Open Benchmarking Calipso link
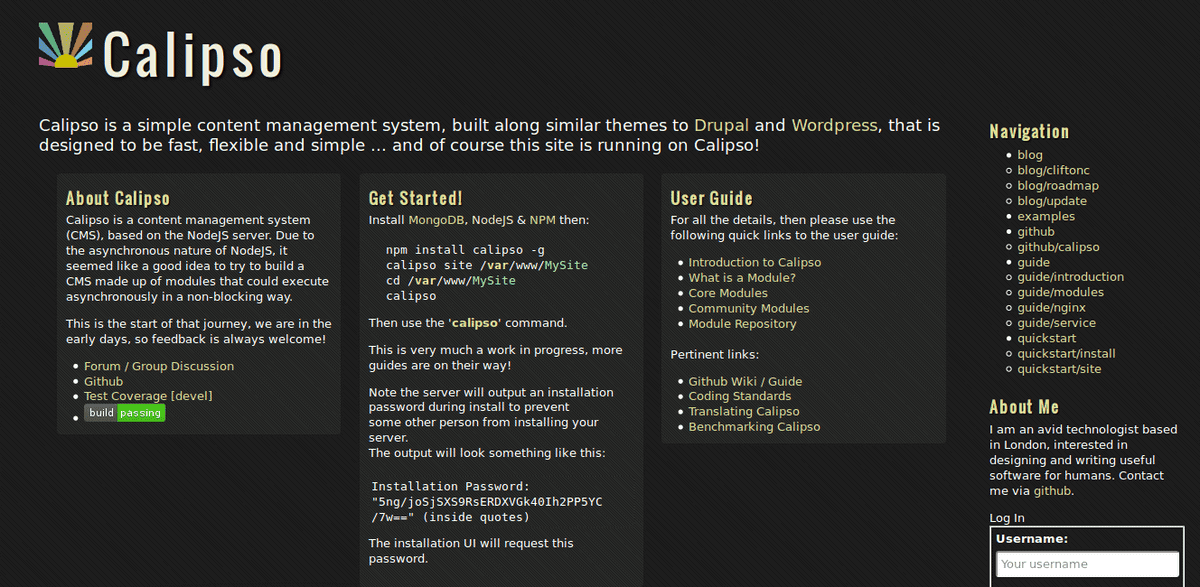Image resolution: width=1200 pixels, height=587 pixels. coord(754,427)
